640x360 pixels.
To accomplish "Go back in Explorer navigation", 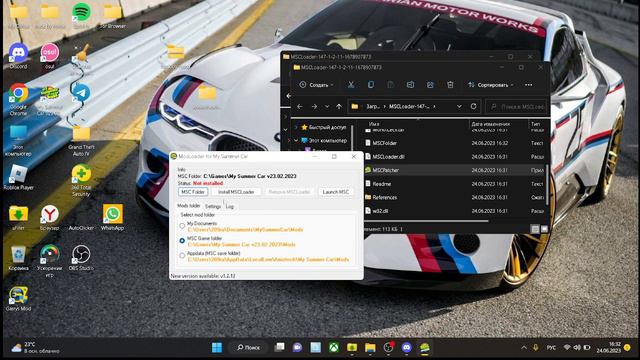I will coord(300,106).
